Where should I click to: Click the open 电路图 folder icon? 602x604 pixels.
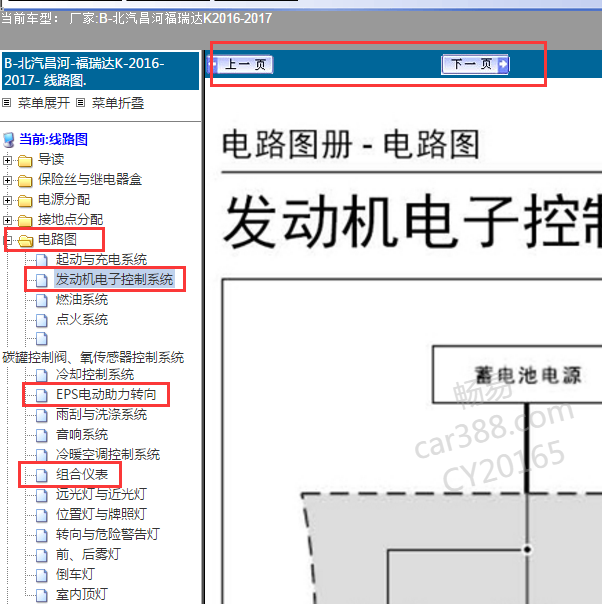(25, 240)
